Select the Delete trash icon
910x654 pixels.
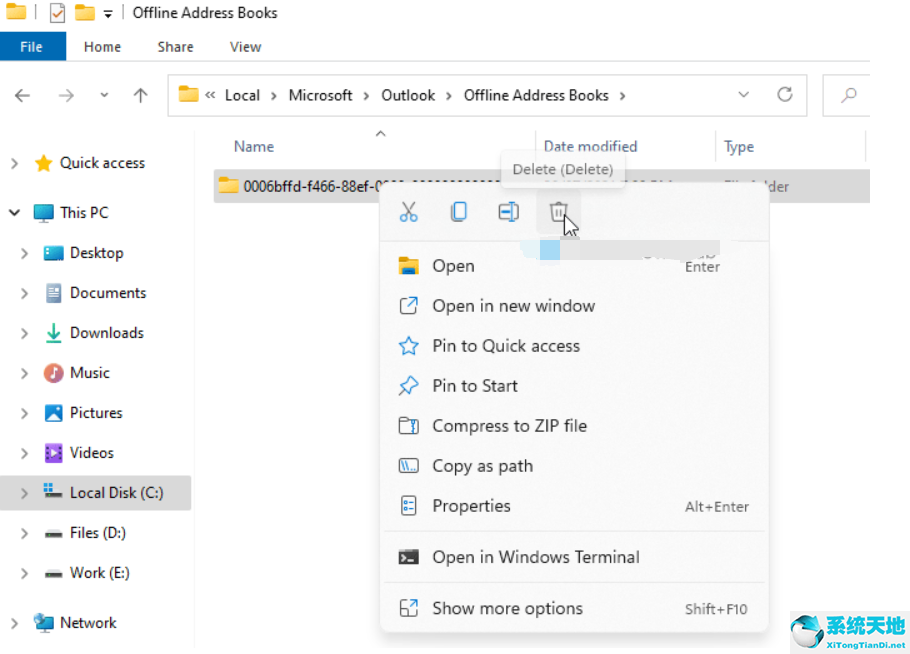[x=558, y=212]
